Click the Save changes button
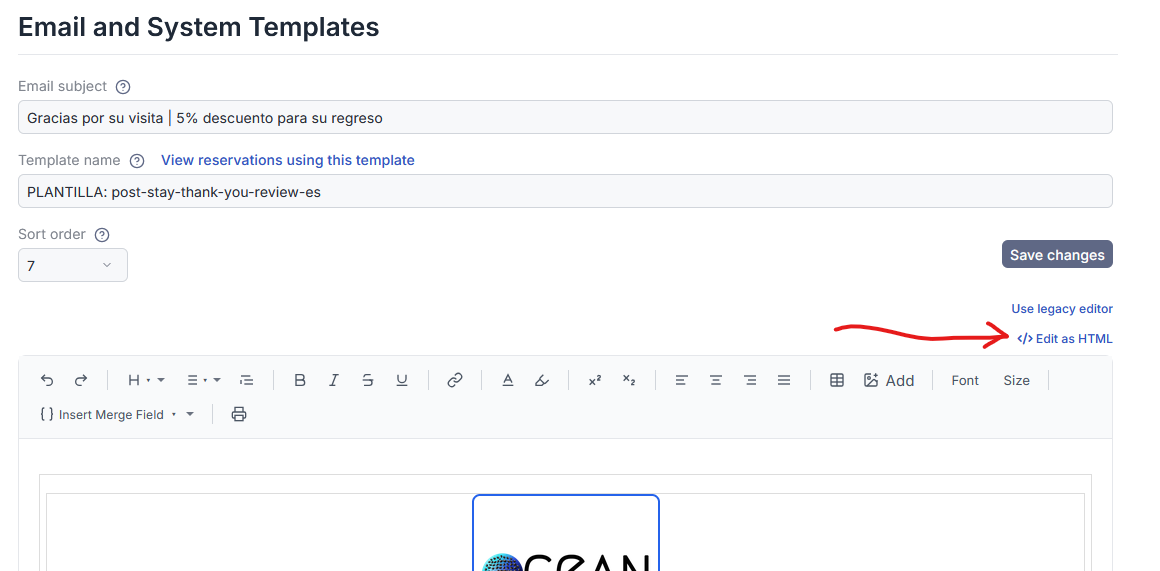The image size is (1160, 571). pos(1057,255)
